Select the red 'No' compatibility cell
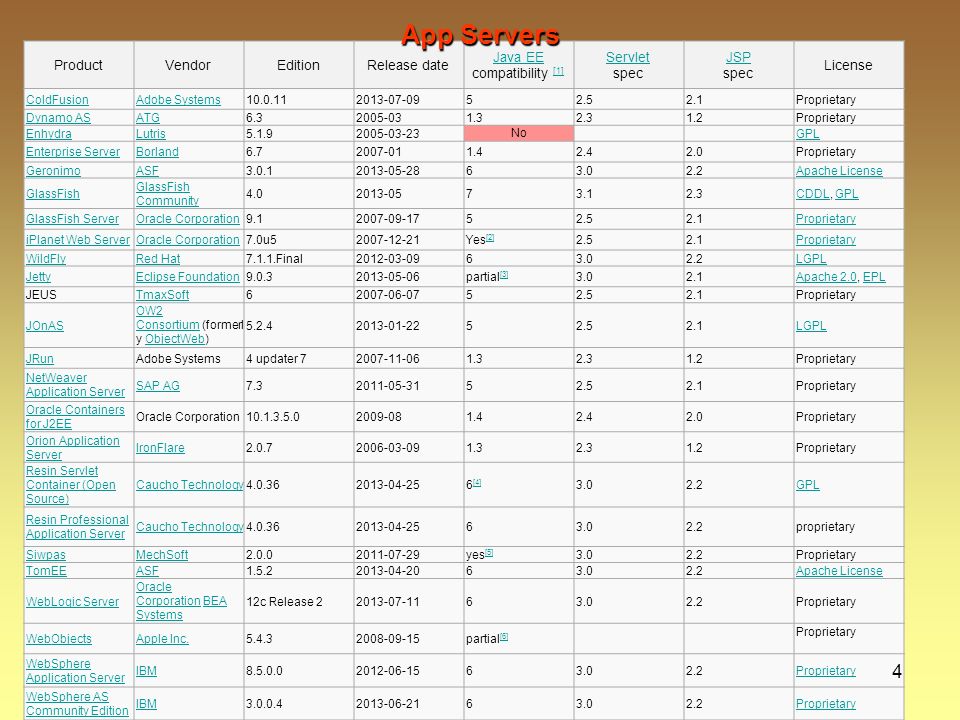960x720 pixels. [x=519, y=133]
